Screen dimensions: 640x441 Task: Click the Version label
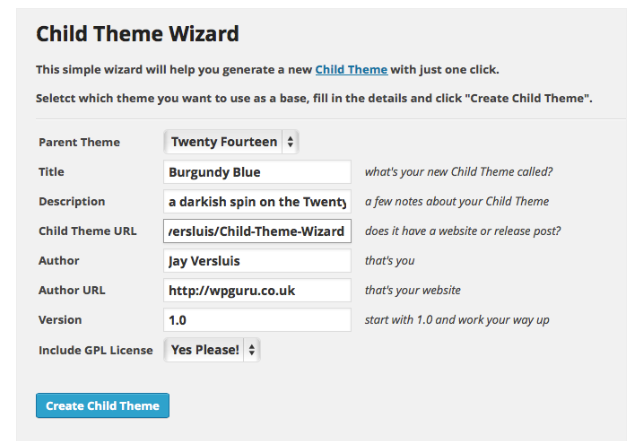click(61, 320)
